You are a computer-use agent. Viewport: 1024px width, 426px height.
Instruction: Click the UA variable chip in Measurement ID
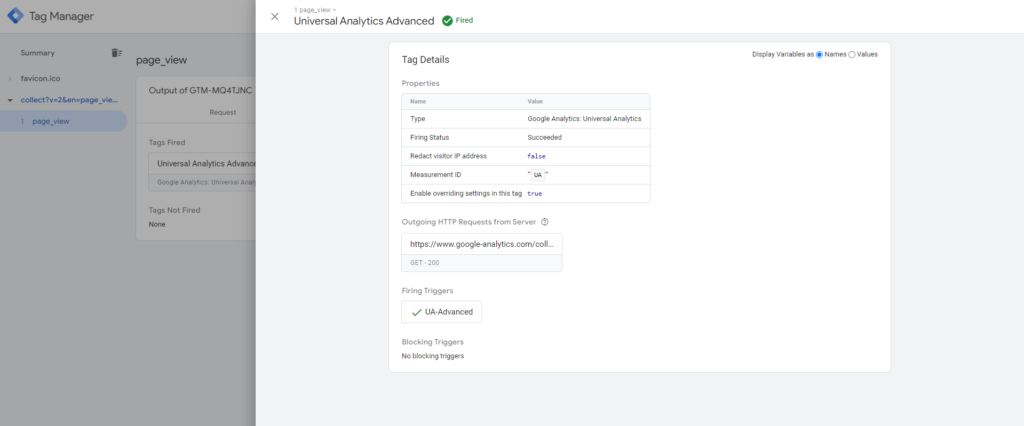[537, 175]
